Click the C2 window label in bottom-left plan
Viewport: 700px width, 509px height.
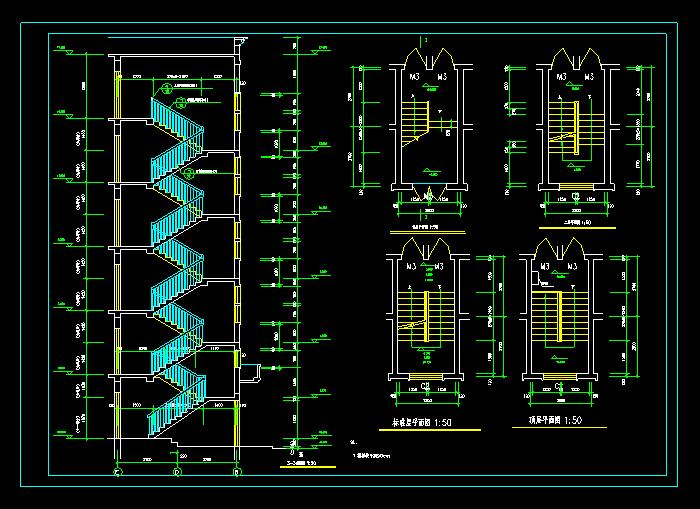click(x=426, y=385)
